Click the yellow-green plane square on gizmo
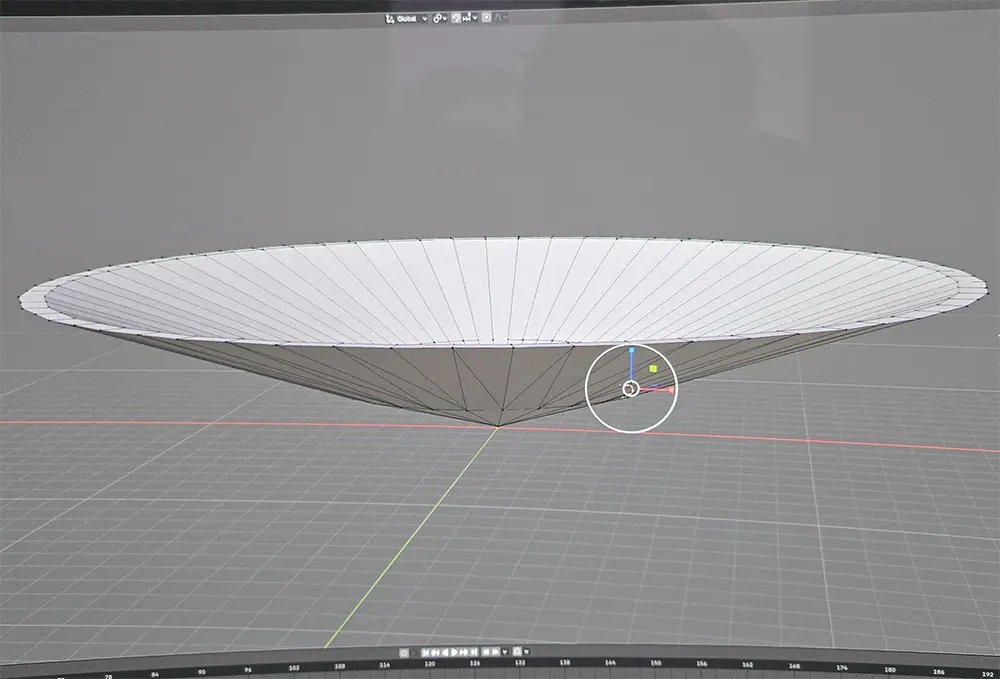Viewport: 1000px width, 679px height. point(653,369)
